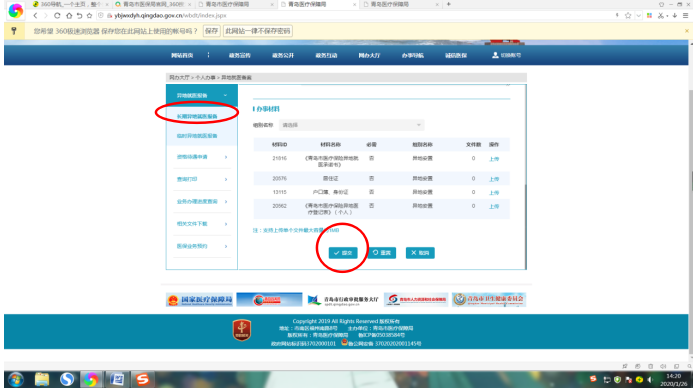Open the browser downloads arrow icon
This screenshot has height=390, width=693.
coord(674,15)
